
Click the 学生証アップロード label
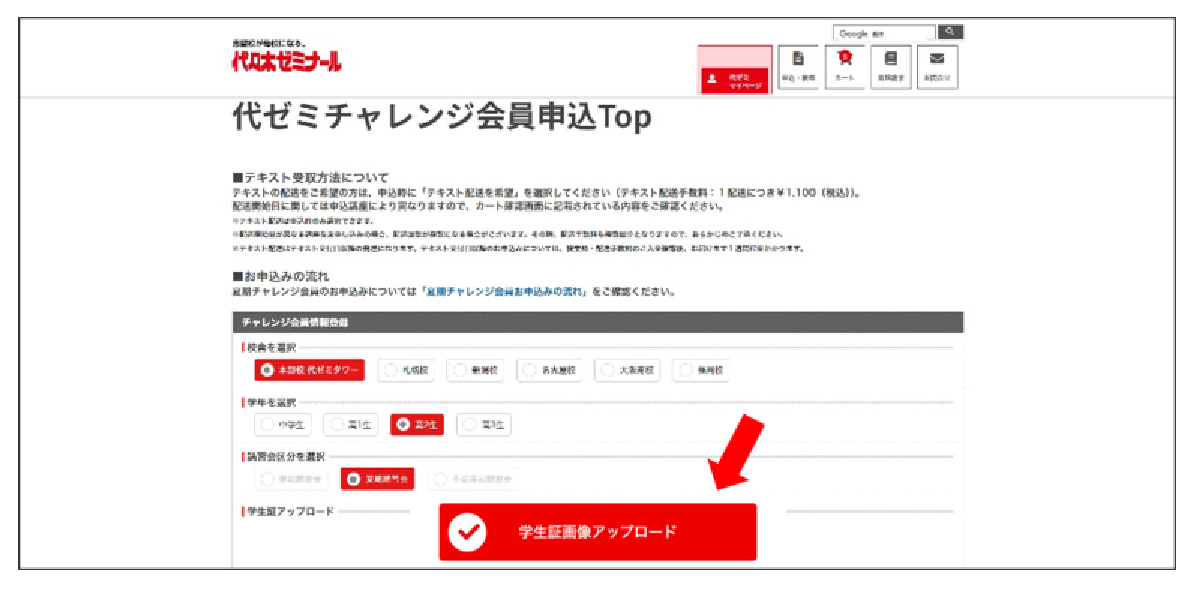(x=290, y=511)
